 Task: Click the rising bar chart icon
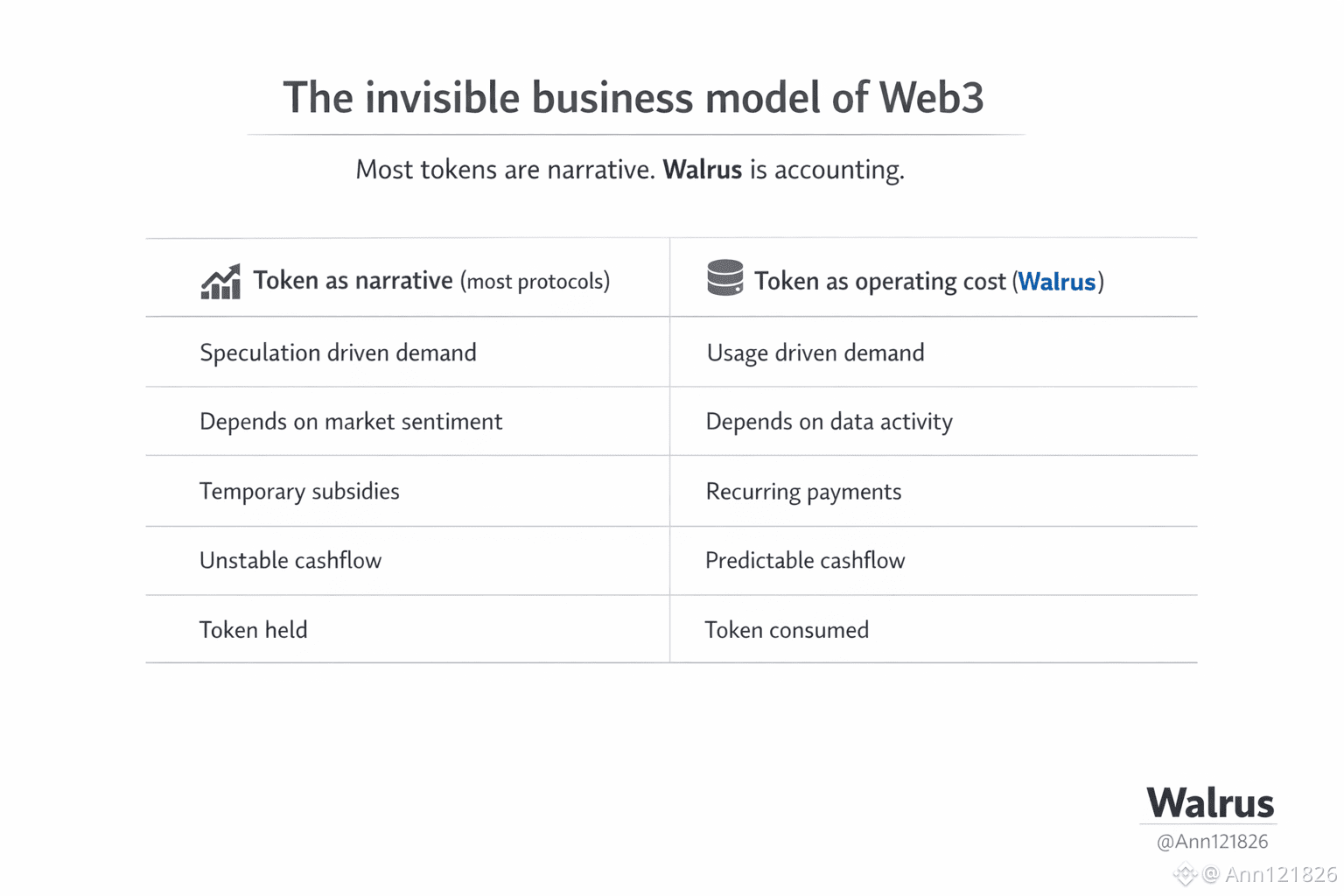pyautogui.click(x=220, y=282)
